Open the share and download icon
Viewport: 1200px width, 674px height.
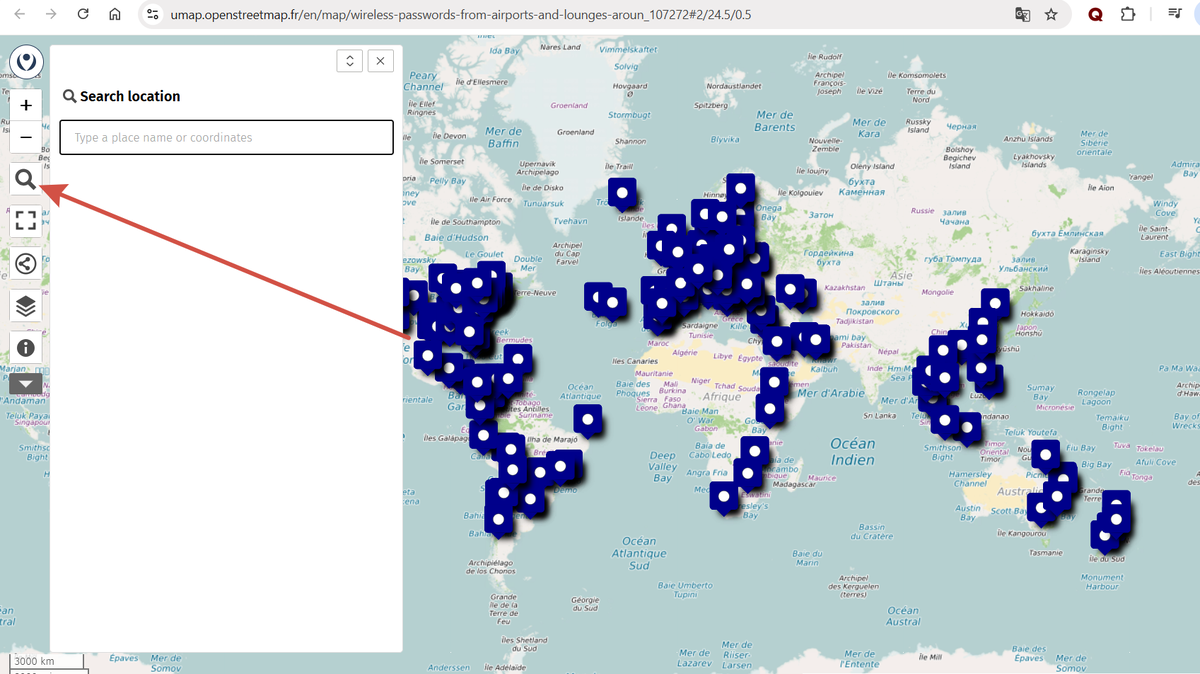click(x=26, y=264)
